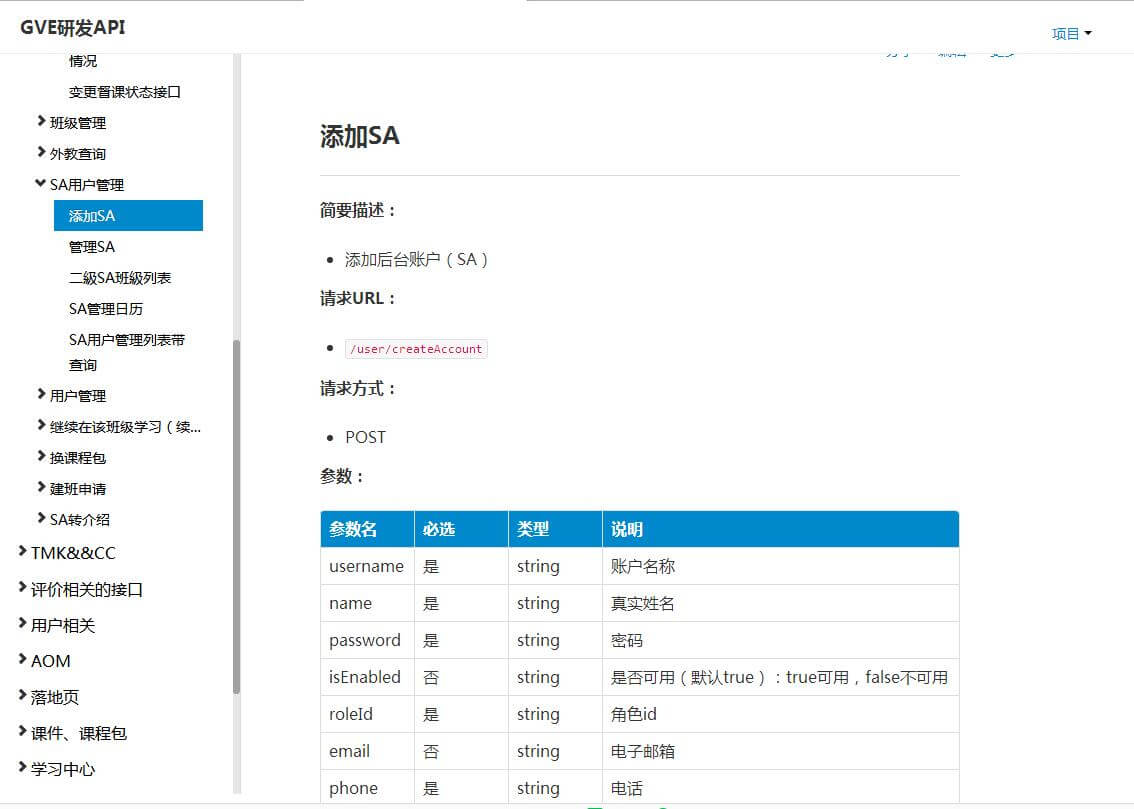Image resolution: width=1134 pixels, height=809 pixels.
Task: Collapse the SA用户管理 section
Action: tap(41, 184)
